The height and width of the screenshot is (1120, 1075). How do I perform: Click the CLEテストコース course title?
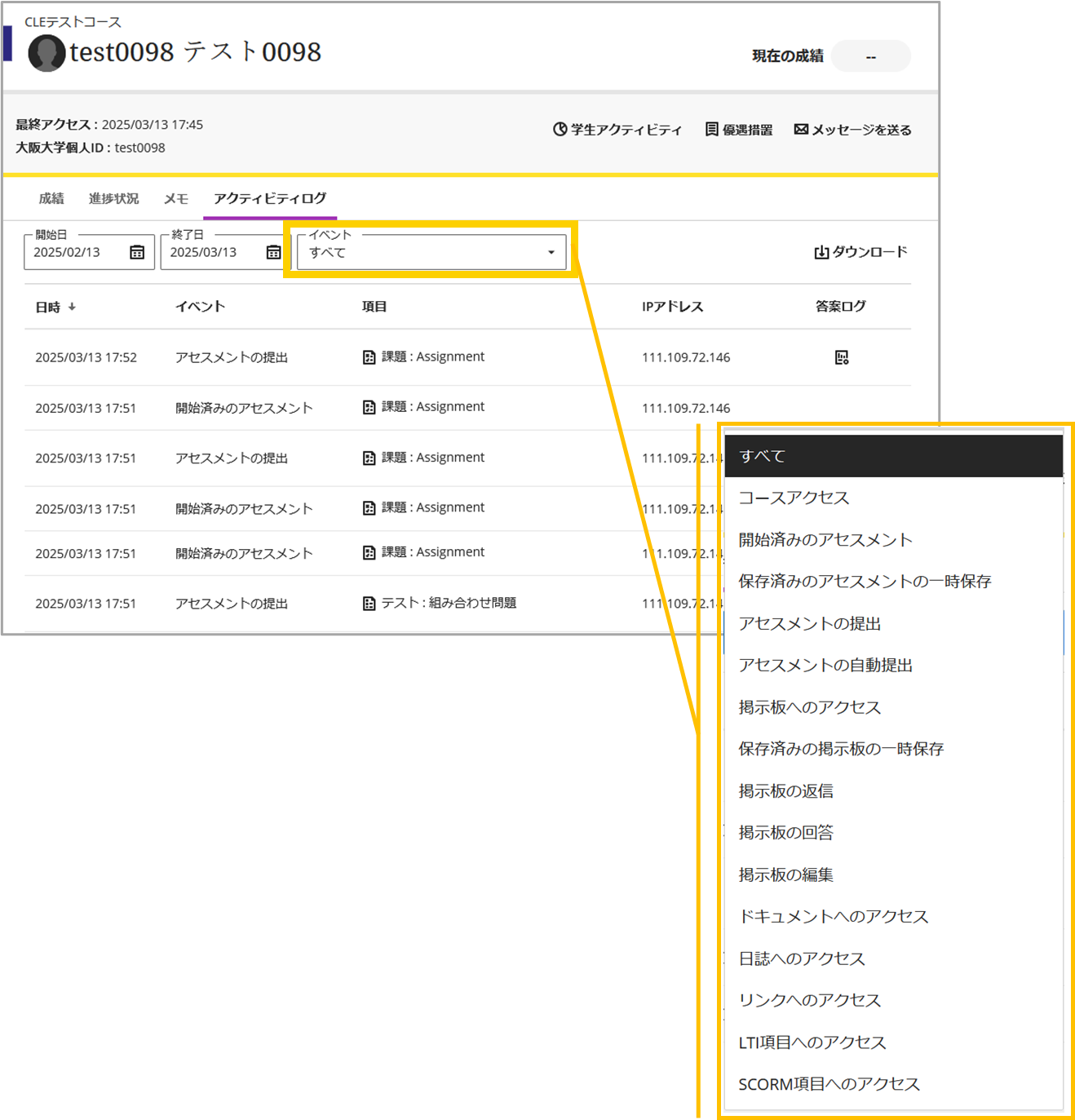tap(73, 22)
